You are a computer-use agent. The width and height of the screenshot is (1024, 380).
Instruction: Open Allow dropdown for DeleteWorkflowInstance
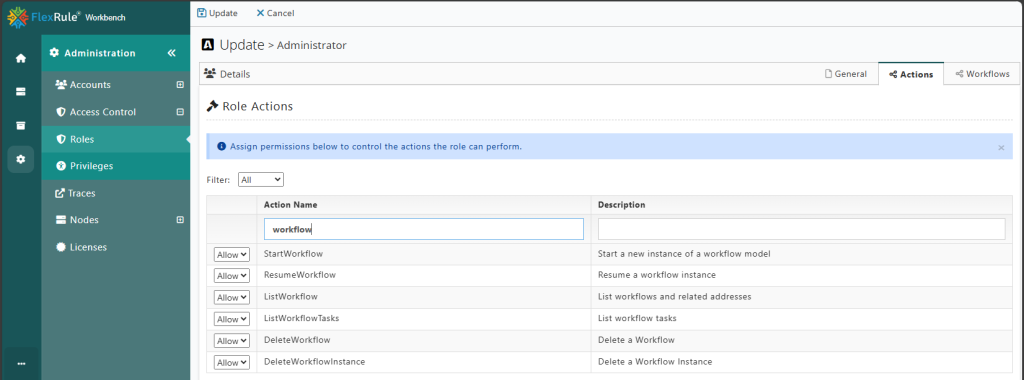coord(232,362)
